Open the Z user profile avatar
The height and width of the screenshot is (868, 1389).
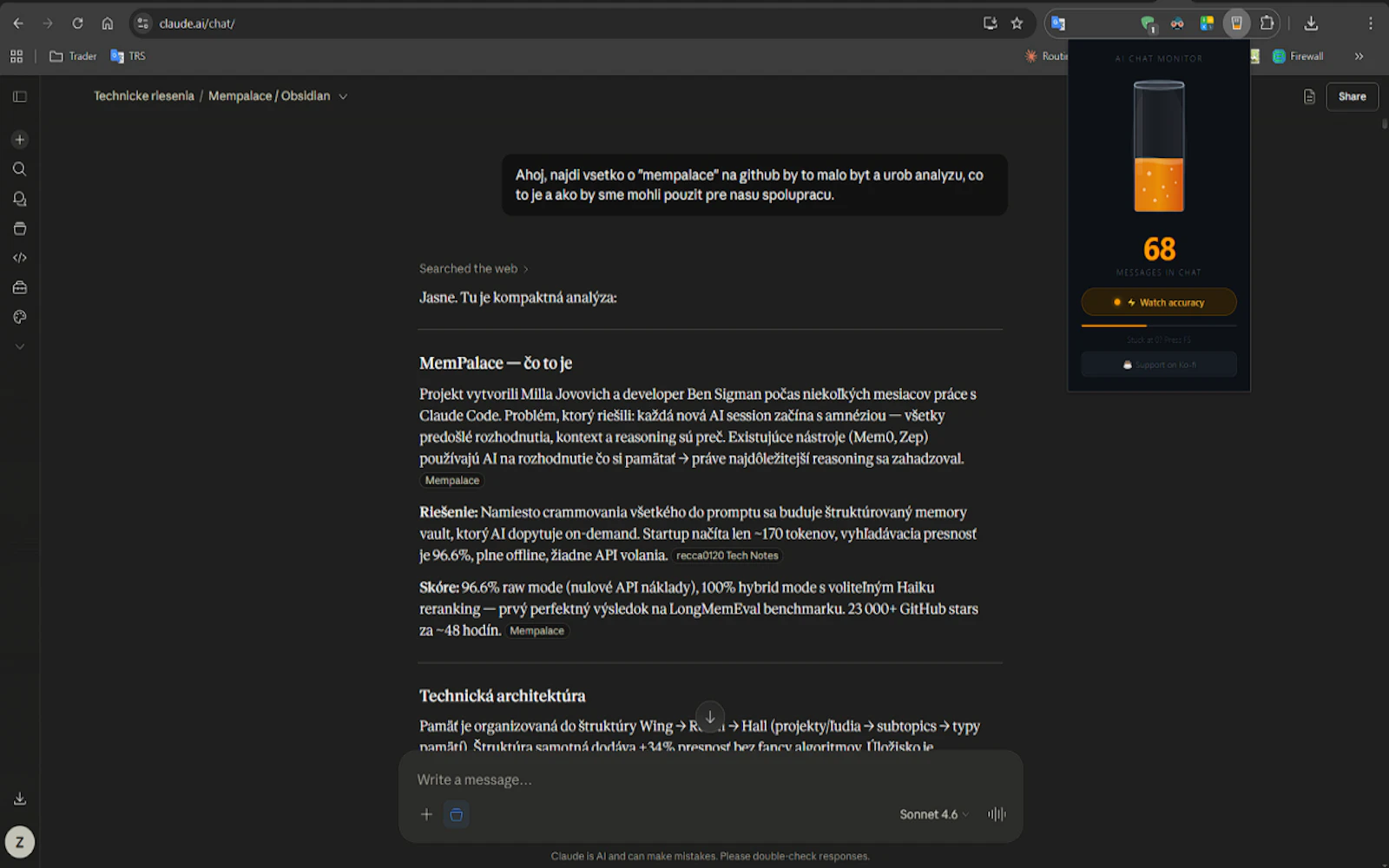[x=20, y=842]
